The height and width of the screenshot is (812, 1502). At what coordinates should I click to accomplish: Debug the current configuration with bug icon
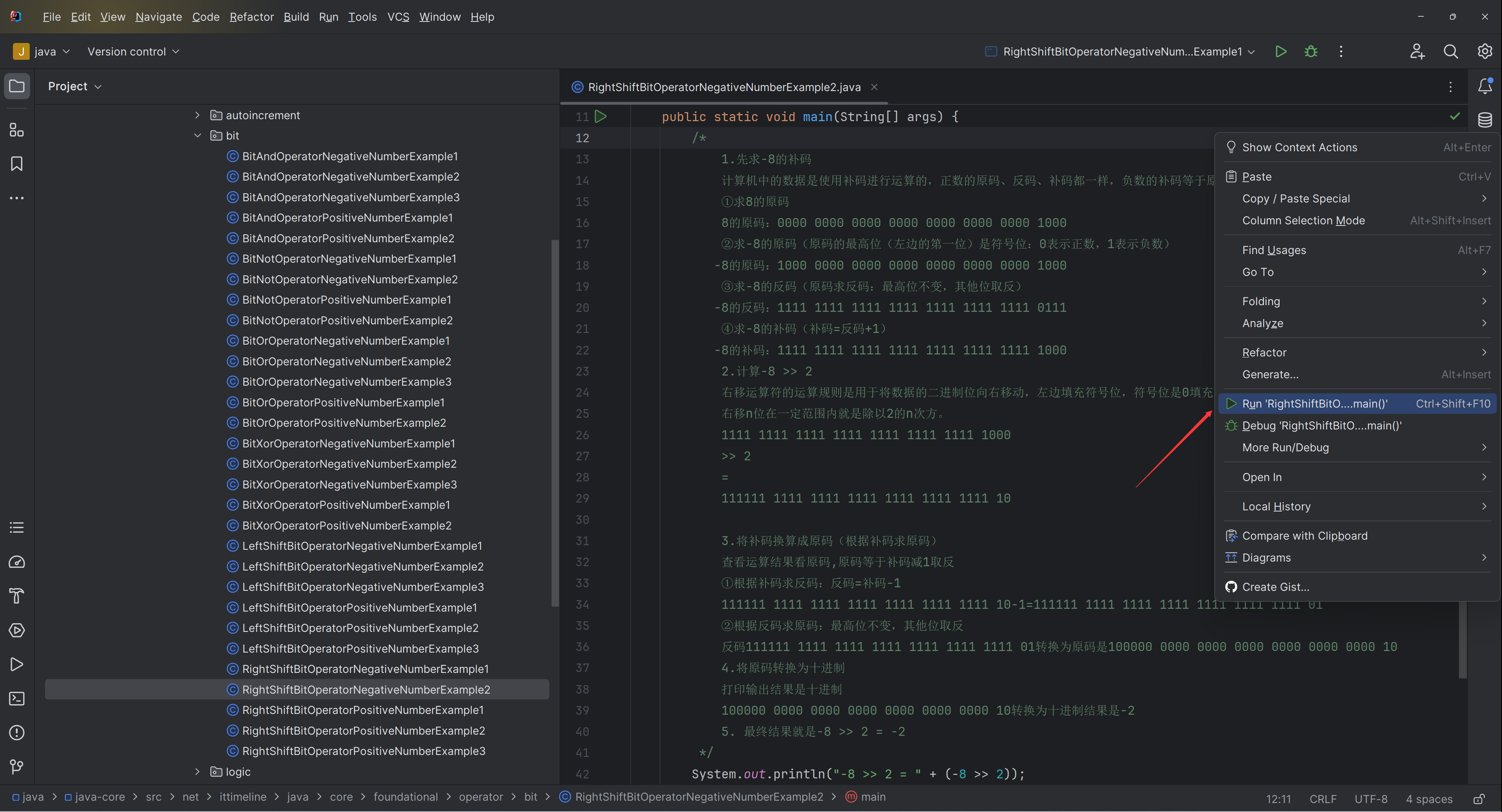(x=1311, y=51)
